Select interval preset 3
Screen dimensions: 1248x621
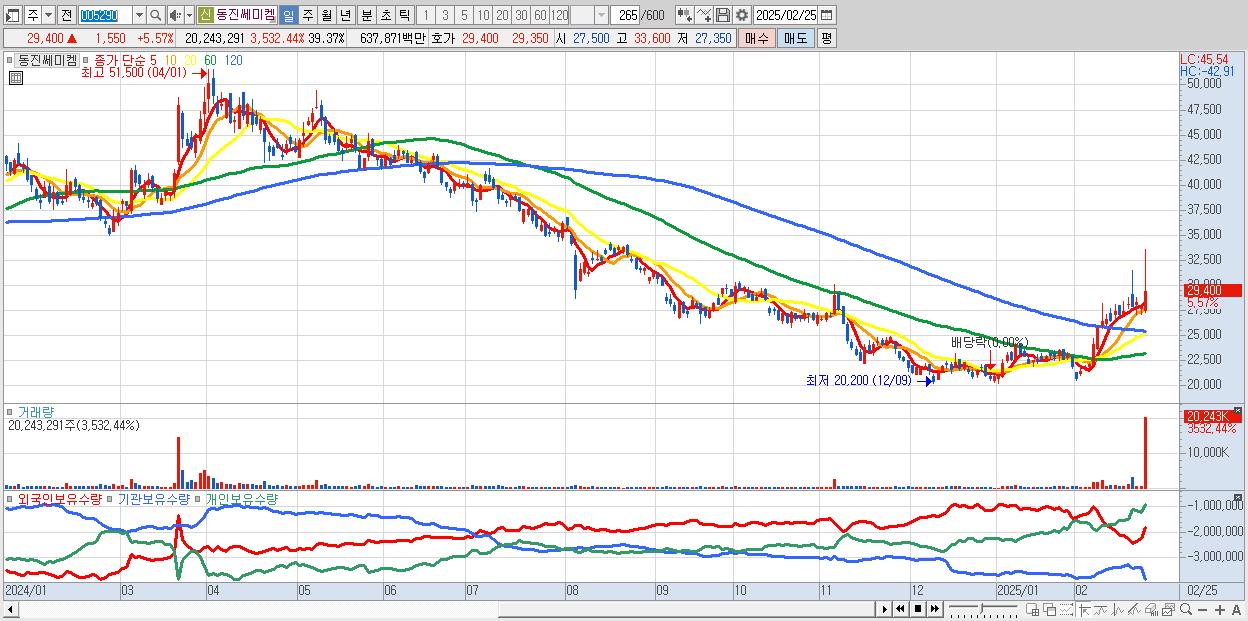445,15
